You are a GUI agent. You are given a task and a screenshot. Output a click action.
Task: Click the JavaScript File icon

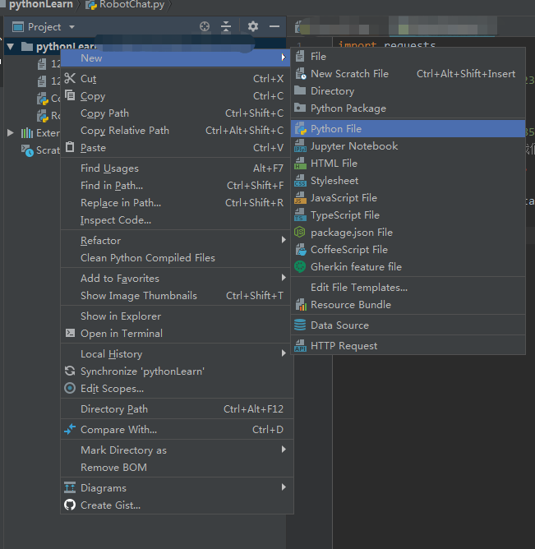[300, 198]
